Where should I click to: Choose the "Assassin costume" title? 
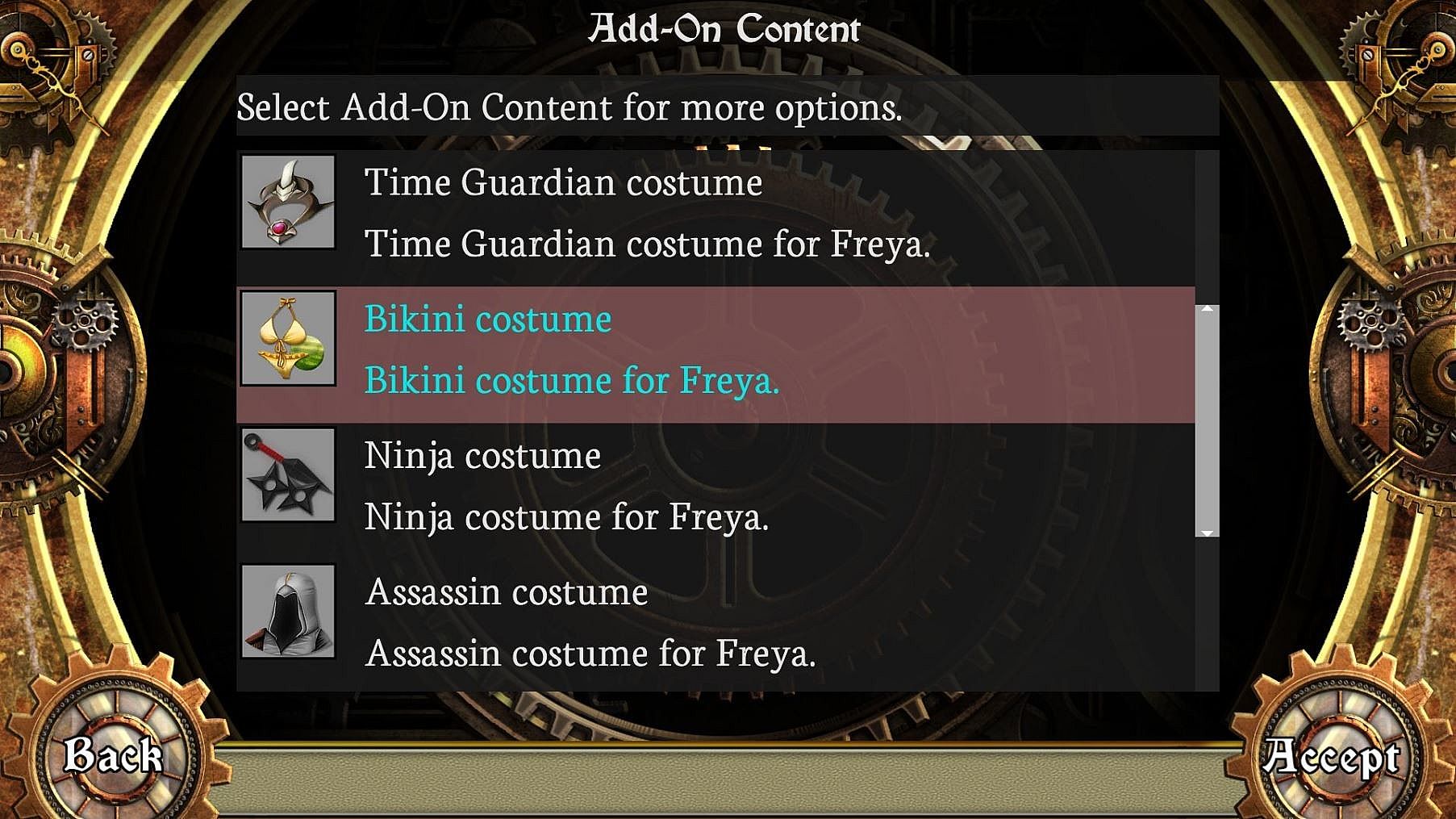pyautogui.click(x=507, y=592)
